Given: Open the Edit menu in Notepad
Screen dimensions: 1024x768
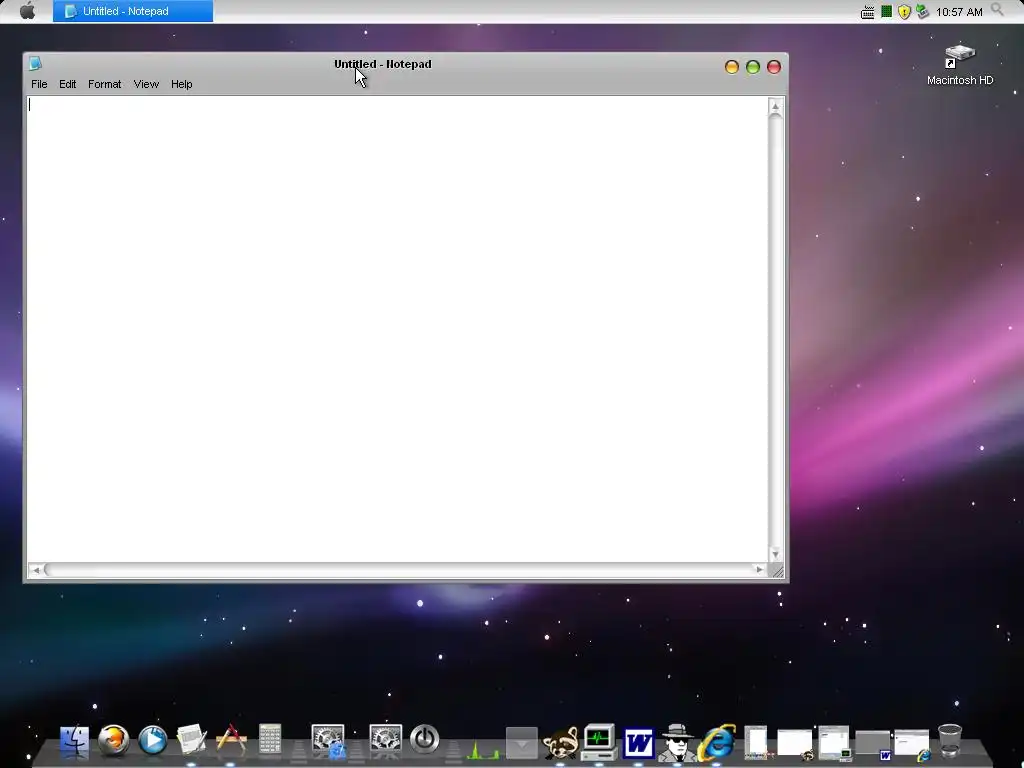Looking at the screenshot, I should click(x=67, y=84).
